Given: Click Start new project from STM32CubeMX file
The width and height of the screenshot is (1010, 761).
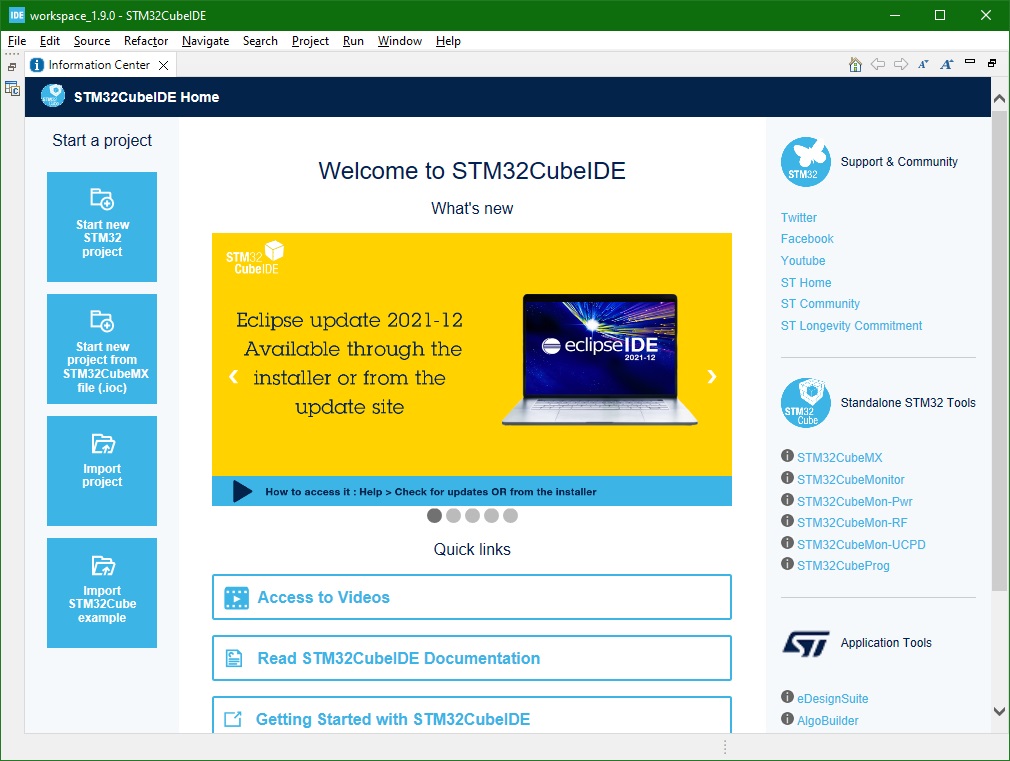Looking at the screenshot, I should click(102, 349).
